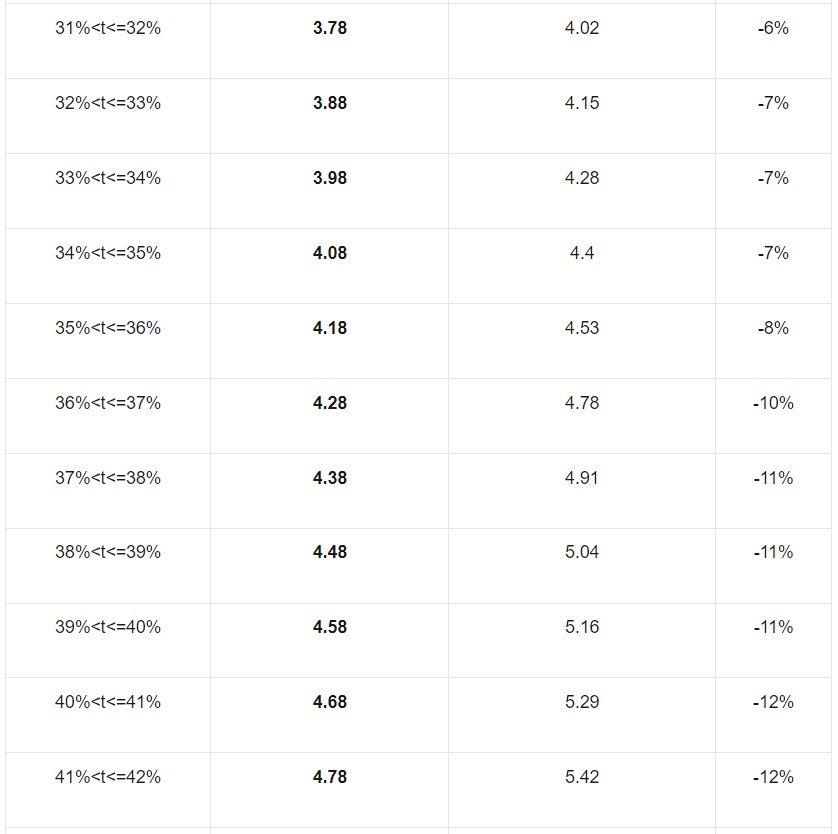Select the 39%<t<=40% range cell
Viewport: 838px width, 834px height.
108,627
